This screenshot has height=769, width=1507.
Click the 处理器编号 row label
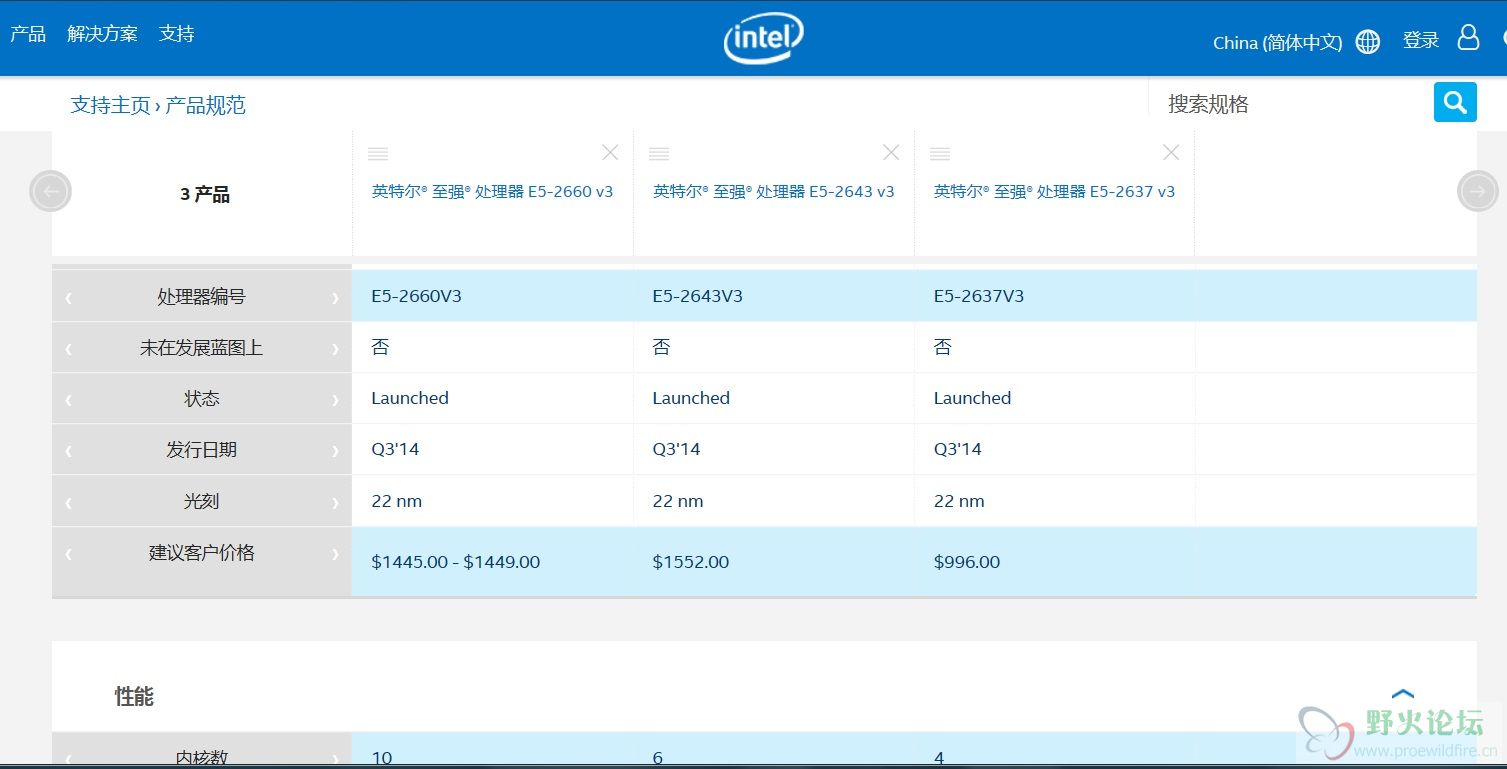pos(201,297)
